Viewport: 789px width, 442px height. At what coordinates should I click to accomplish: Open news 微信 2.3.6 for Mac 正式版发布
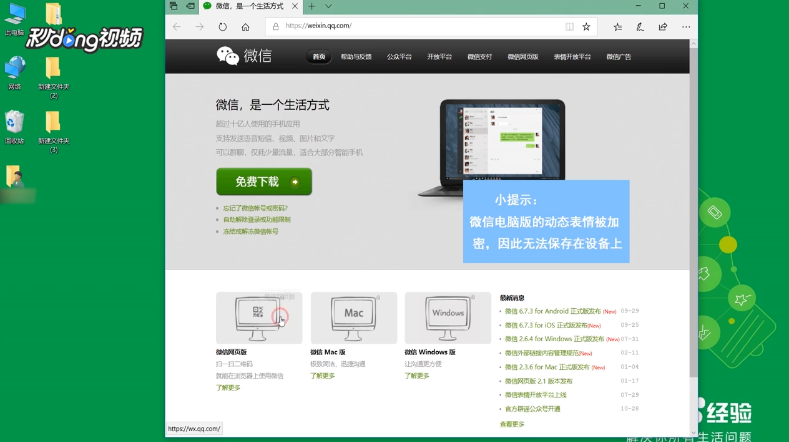tap(547, 367)
